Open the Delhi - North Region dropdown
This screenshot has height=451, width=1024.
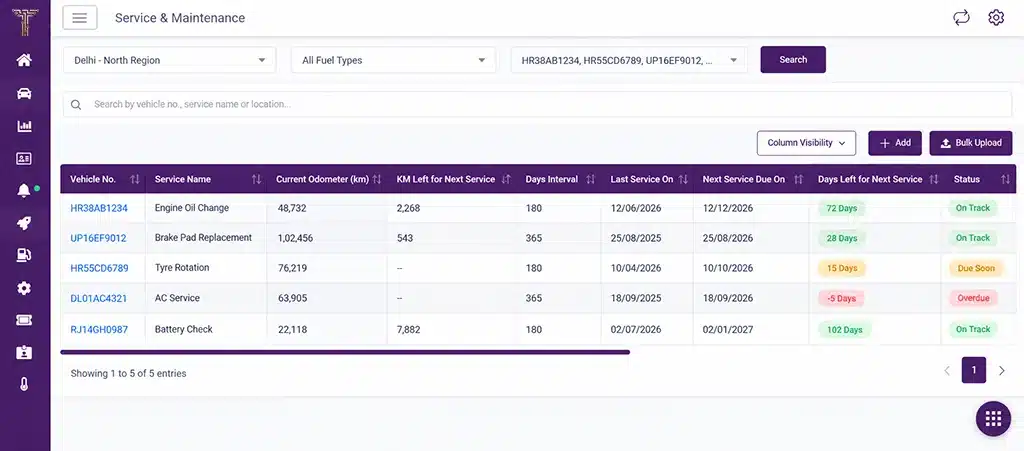coord(170,60)
